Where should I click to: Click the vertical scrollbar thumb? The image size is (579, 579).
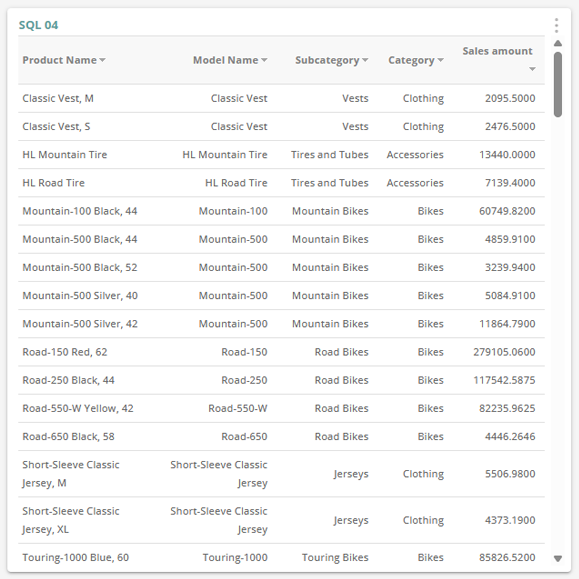tap(558, 85)
